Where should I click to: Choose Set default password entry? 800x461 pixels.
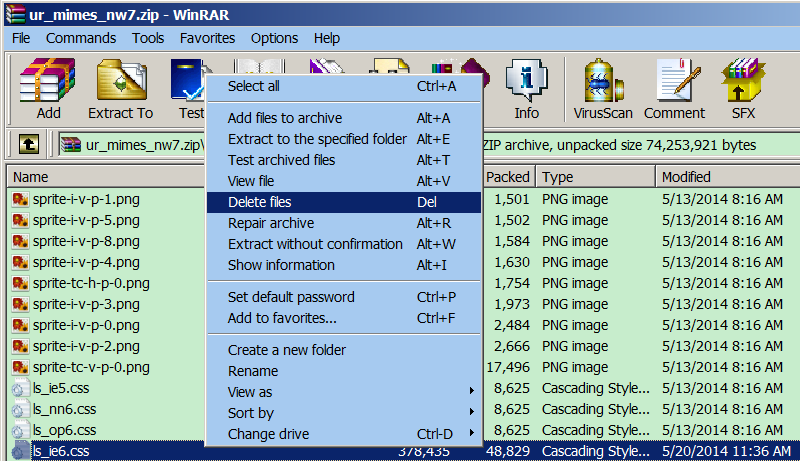[344, 297]
